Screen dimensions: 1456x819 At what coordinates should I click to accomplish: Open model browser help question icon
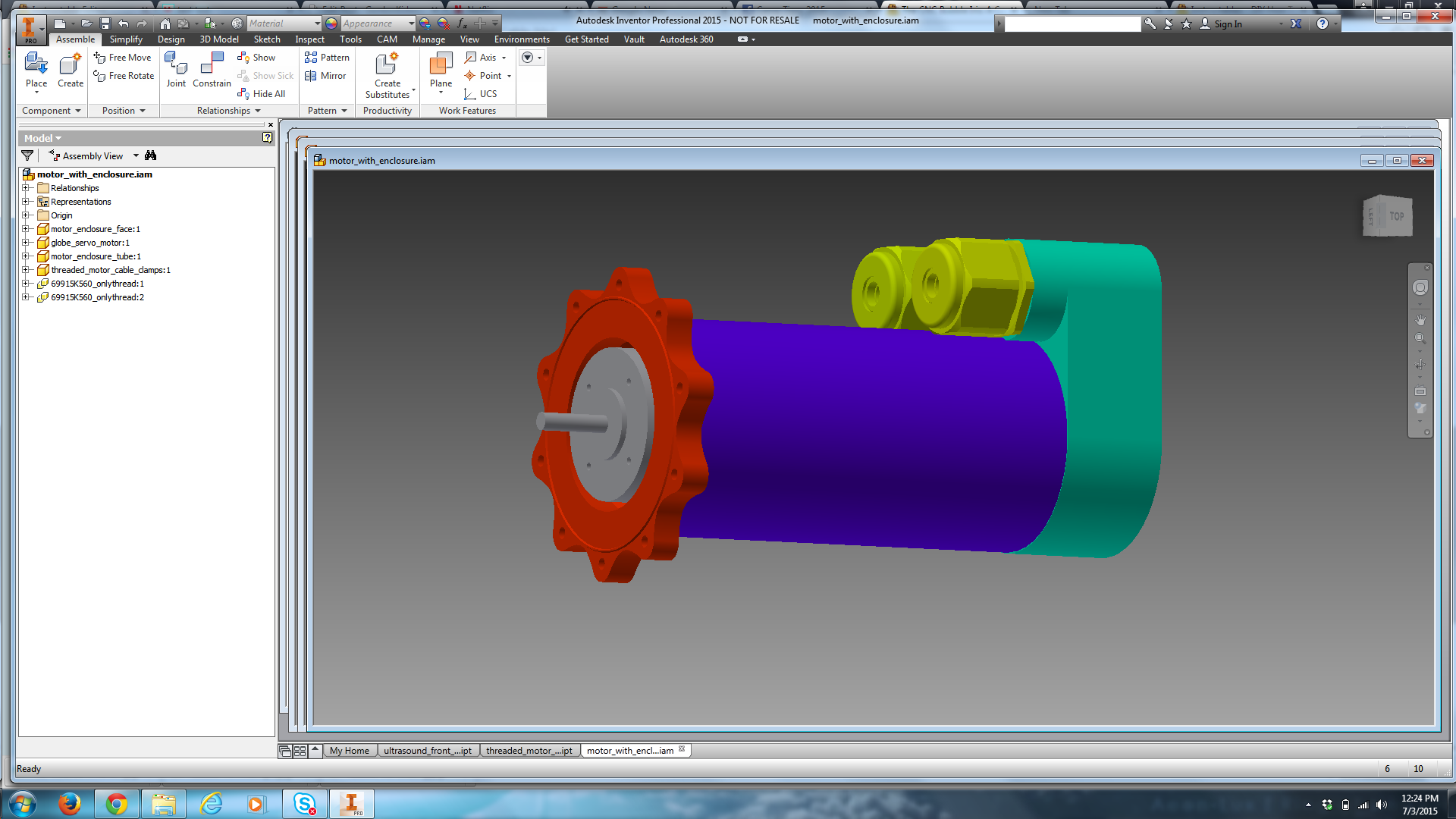click(267, 138)
